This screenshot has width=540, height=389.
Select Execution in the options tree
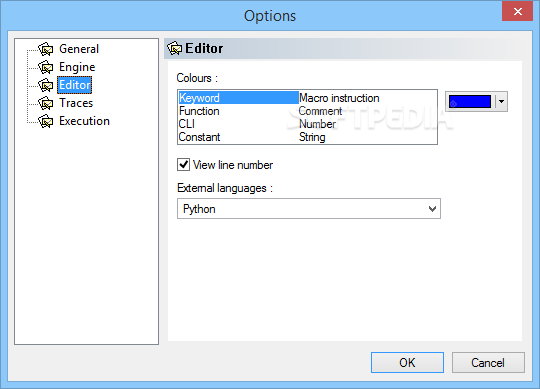click(x=84, y=121)
